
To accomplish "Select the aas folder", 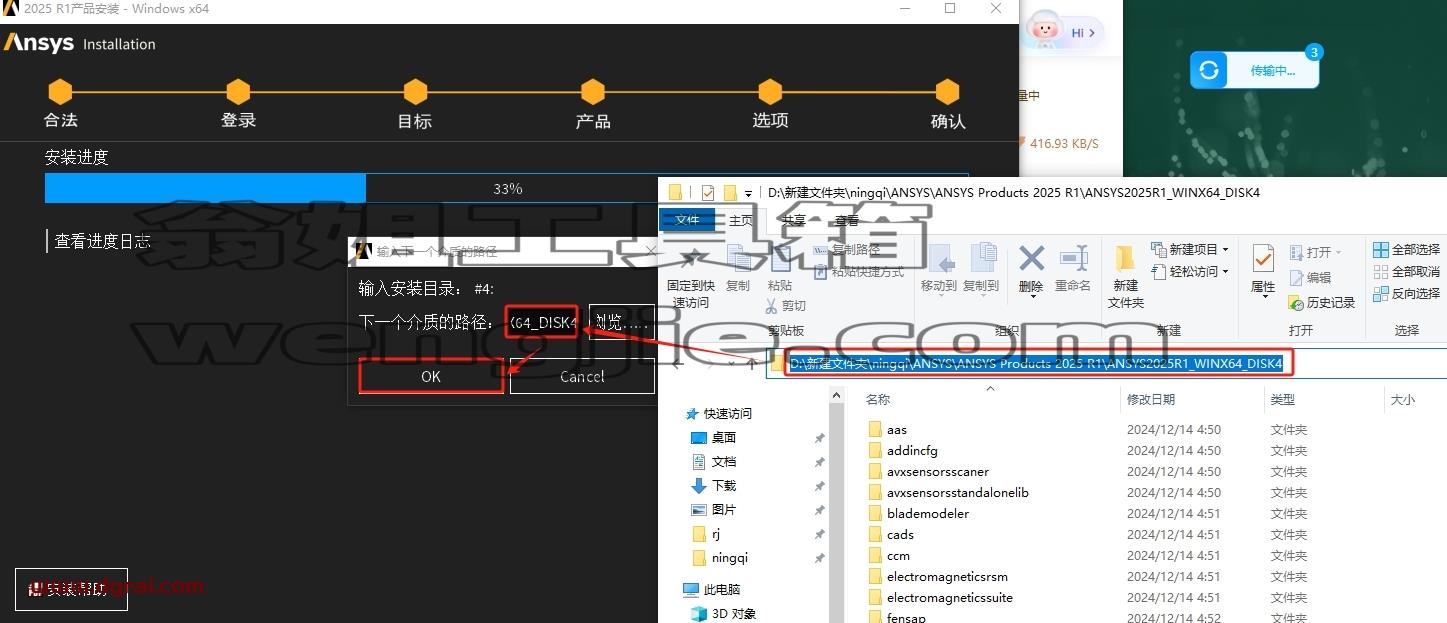I will pyautogui.click(x=897, y=430).
